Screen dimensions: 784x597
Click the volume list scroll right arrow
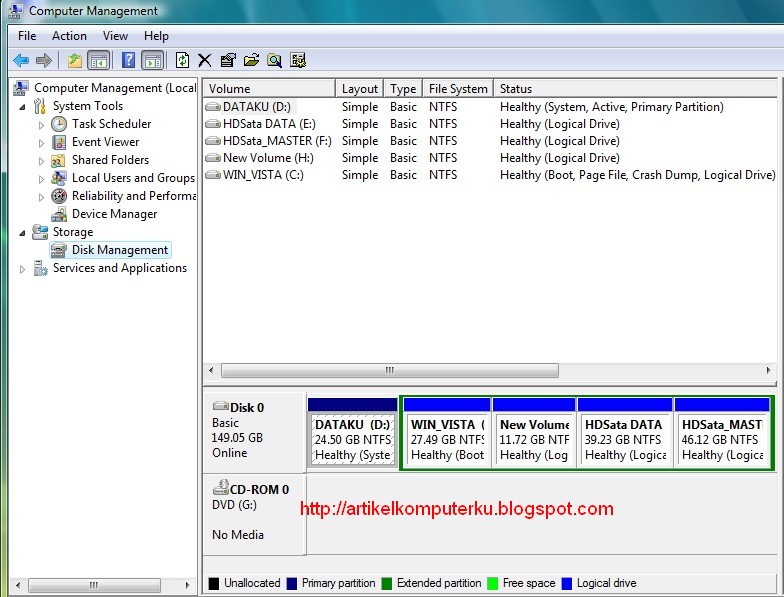tap(768, 370)
